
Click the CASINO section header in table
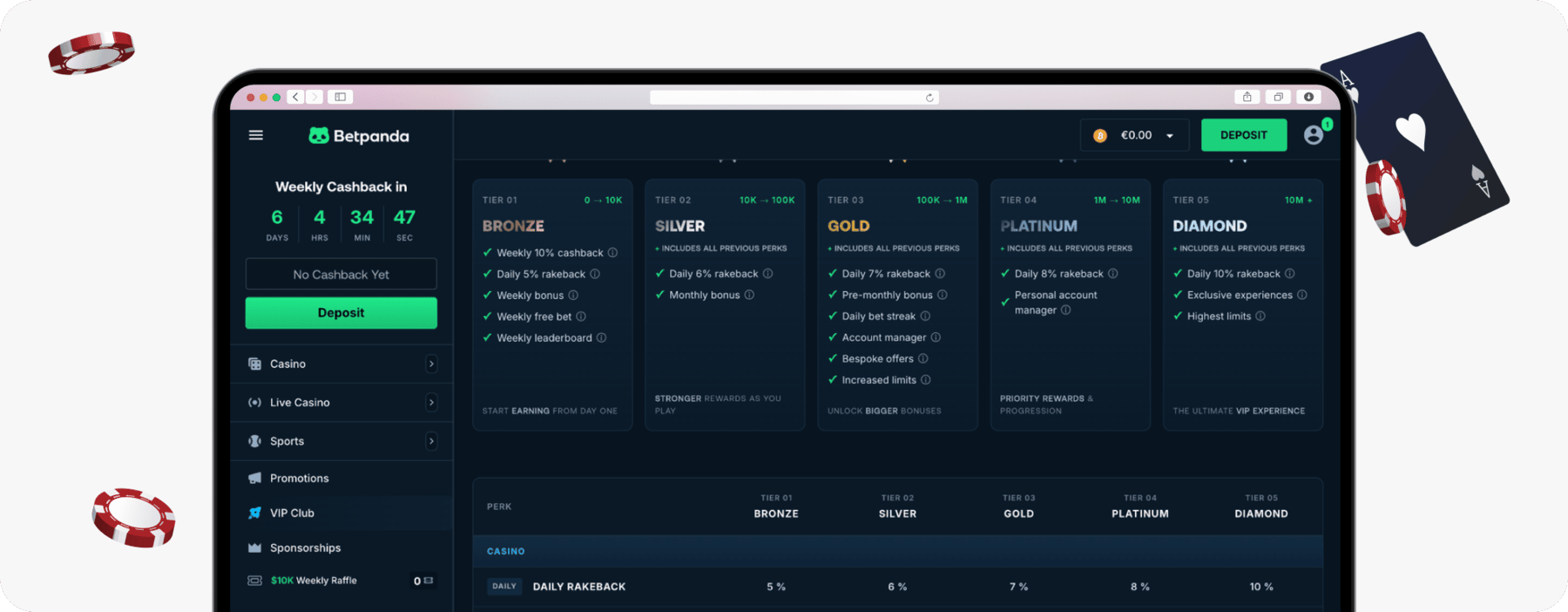coord(506,551)
